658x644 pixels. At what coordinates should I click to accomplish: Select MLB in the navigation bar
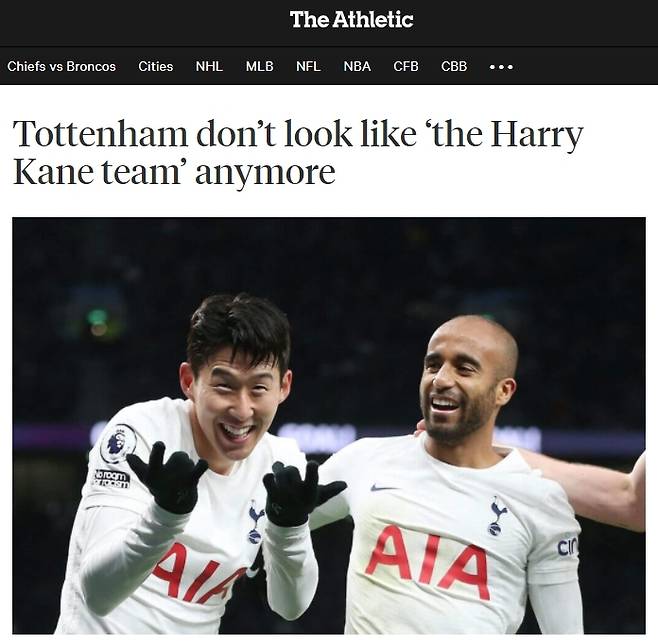(259, 66)
